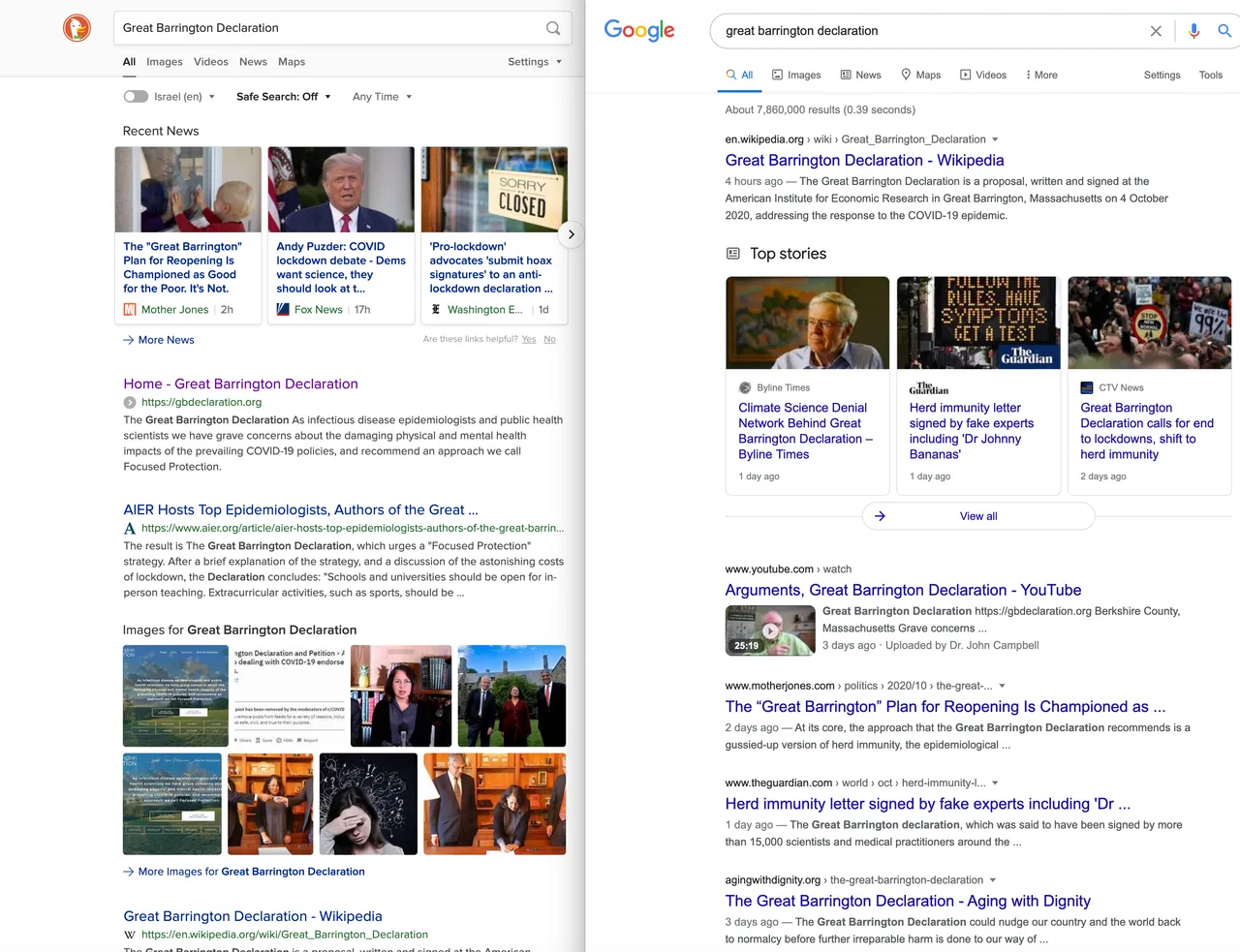The image size is (1240, 952).
Task: Open the stressed woman scribble image thumbnail
Action: tap(368, 805)
